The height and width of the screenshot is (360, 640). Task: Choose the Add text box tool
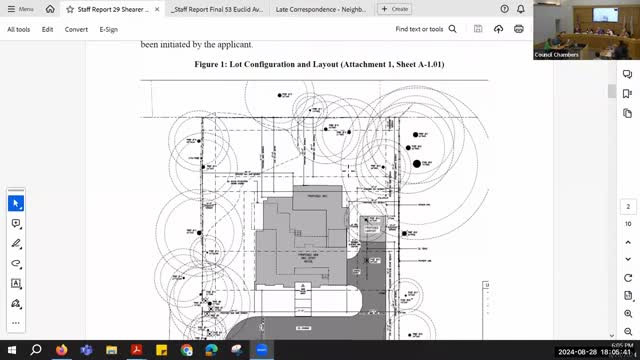click(16, 283)
